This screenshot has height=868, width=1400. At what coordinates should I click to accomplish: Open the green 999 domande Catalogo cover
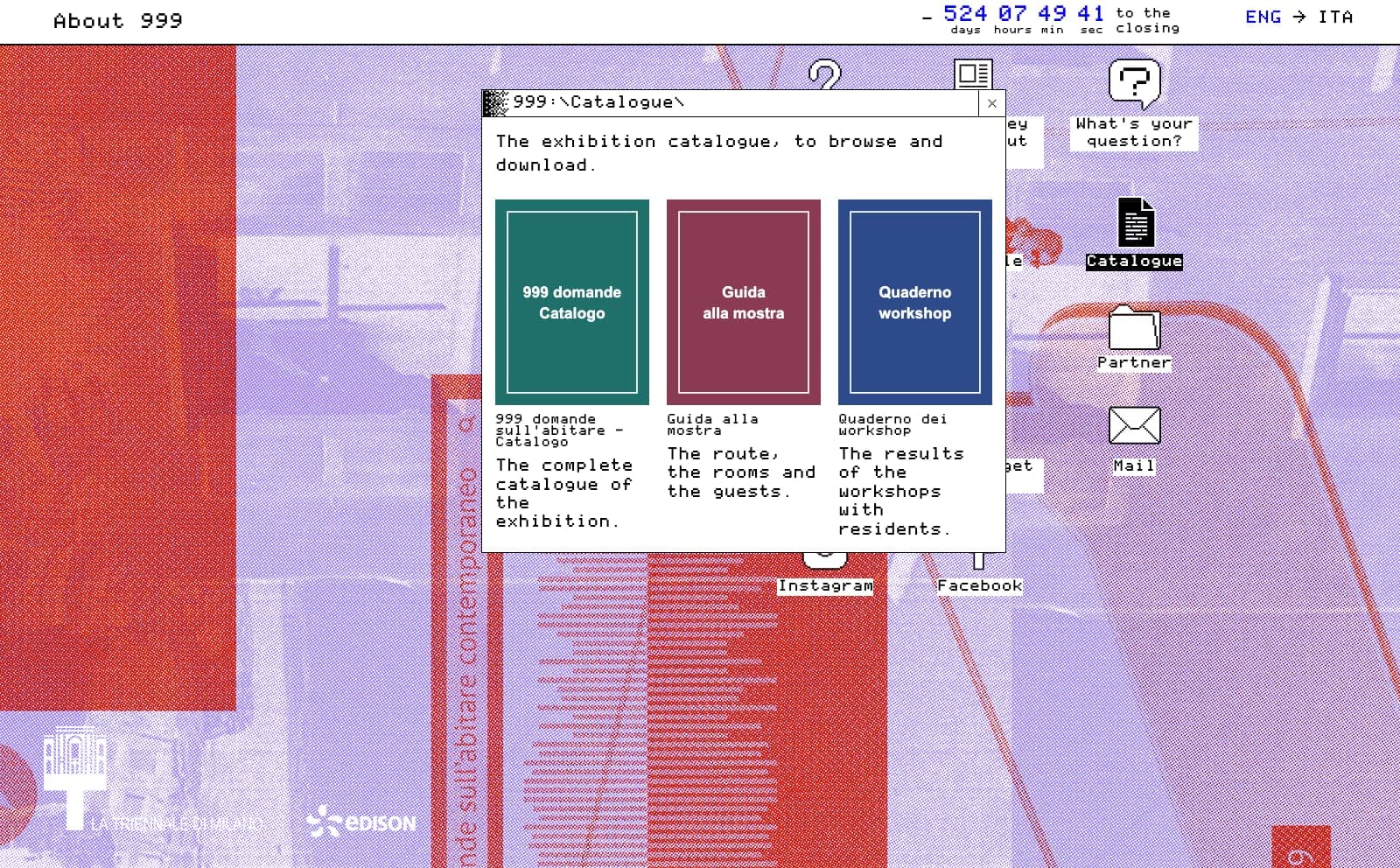pos(572,302)
